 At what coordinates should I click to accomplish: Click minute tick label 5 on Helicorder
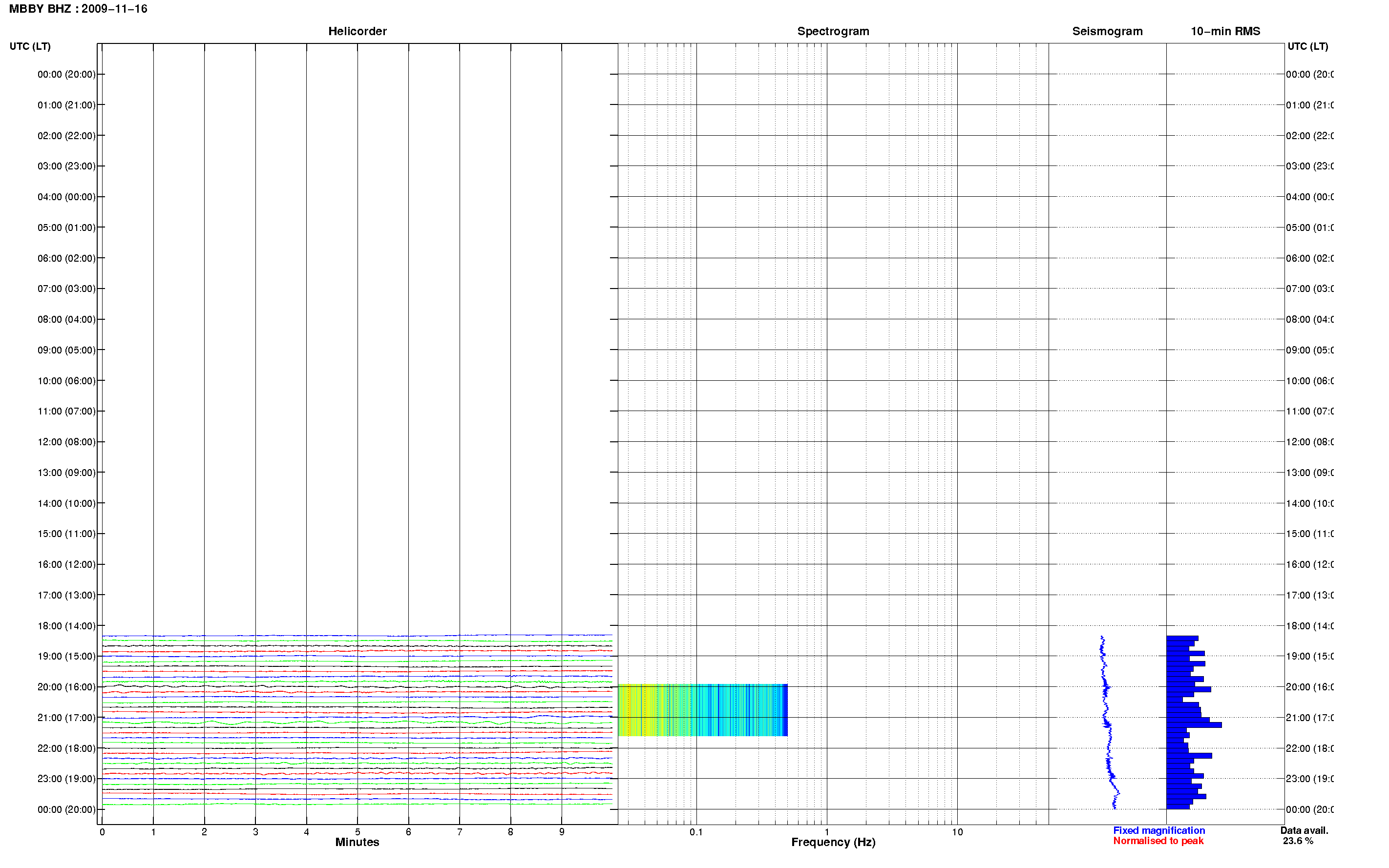pyautogui.click(x=358, y=832)
